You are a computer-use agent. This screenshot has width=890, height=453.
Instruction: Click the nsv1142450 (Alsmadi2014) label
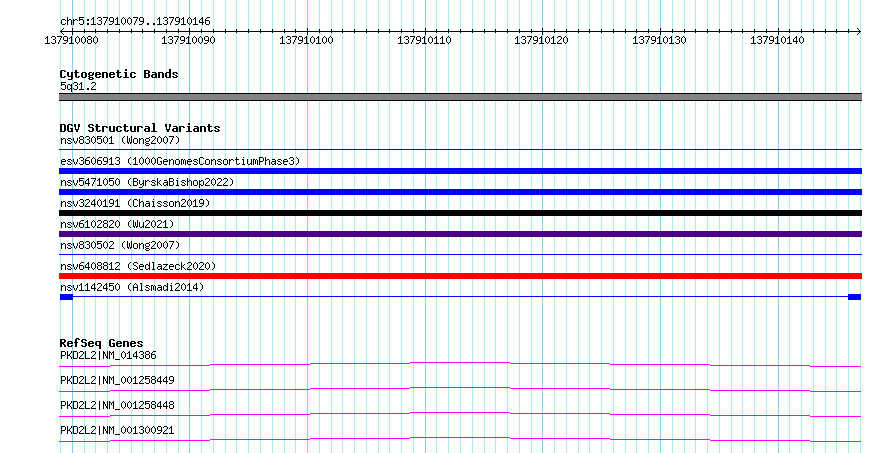click(x=132, y=287)
